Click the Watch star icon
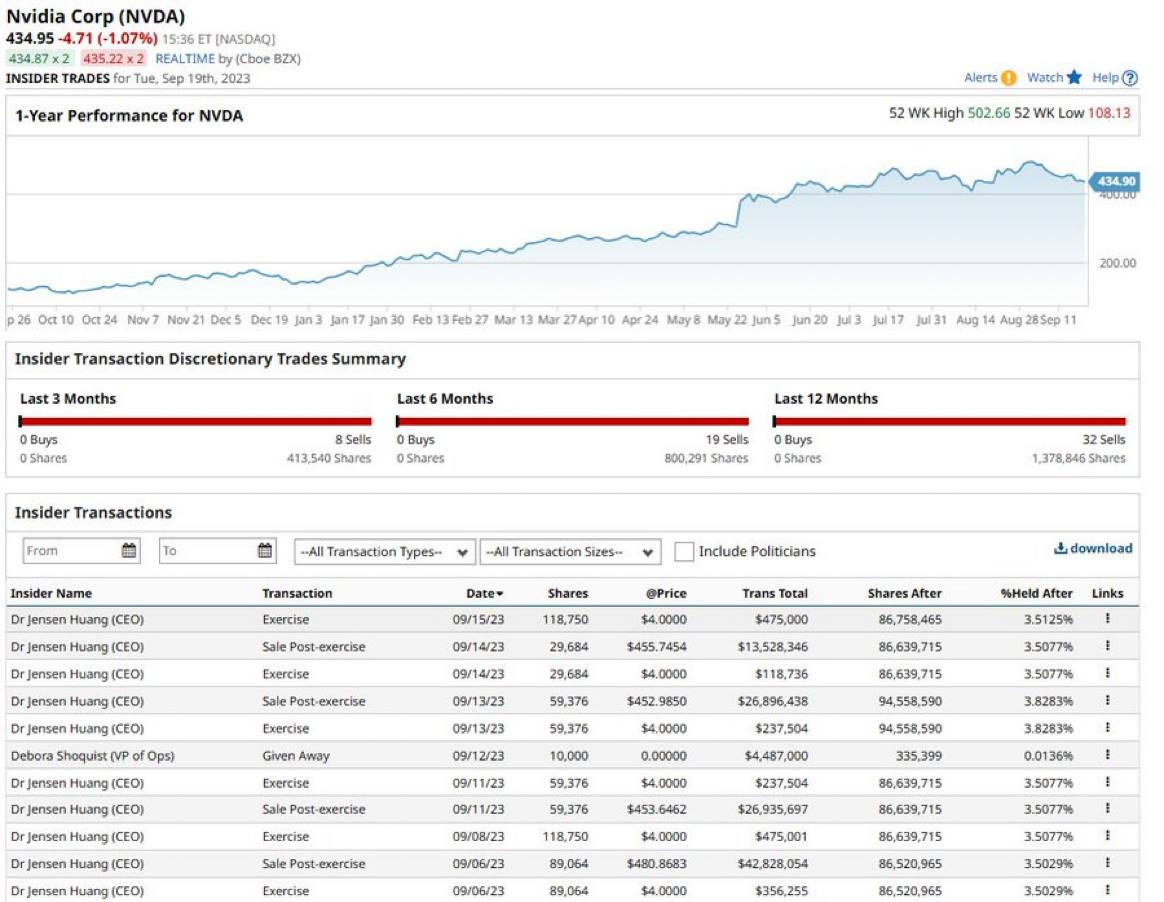The height and width of the screenshot is (902, 1164). [1074, 78]
